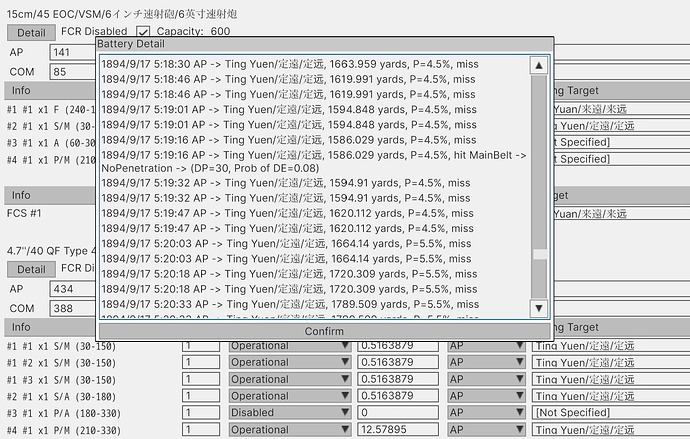The width and height of the screenshot is (690, 439).
Task: Open Operational status dropdown for P/M (210-330) gun
Action: point(289,430)
